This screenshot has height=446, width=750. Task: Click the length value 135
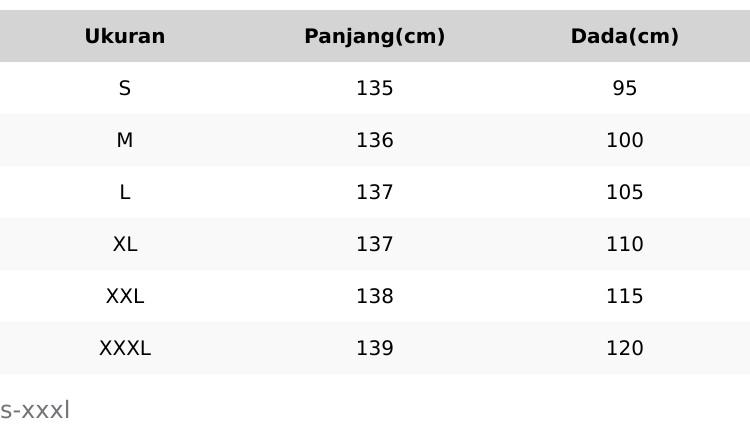click(x=375, y=89)
